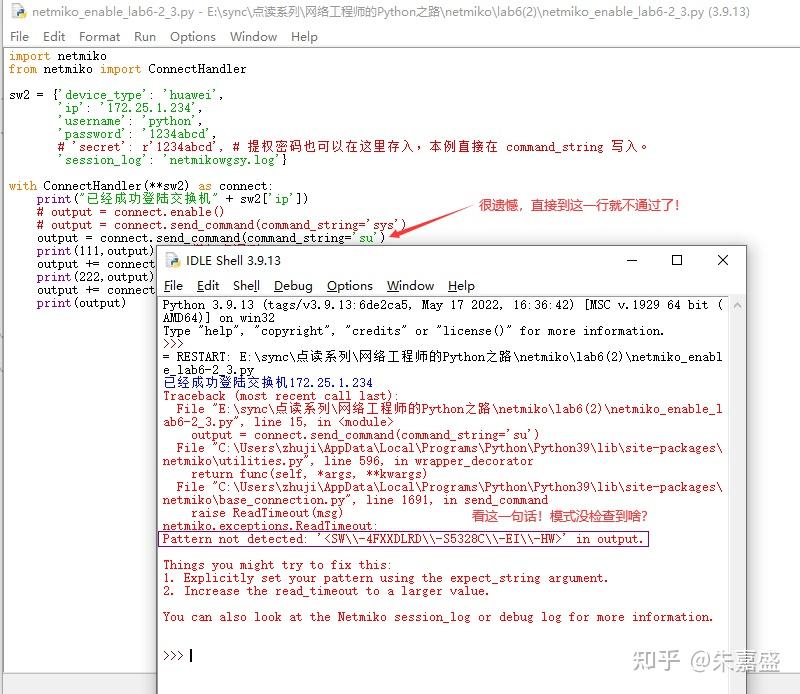Image resolution: width=800 pixels, height=694 pixels.
Task: Open the Options menu in the IDLE Shell
Action: [x=349, y=285]
